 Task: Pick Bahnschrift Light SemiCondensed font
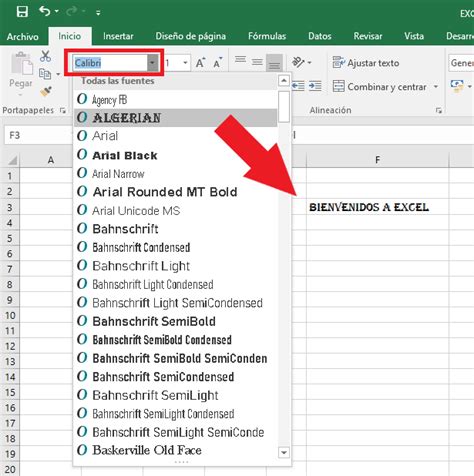tap(175, 303)
